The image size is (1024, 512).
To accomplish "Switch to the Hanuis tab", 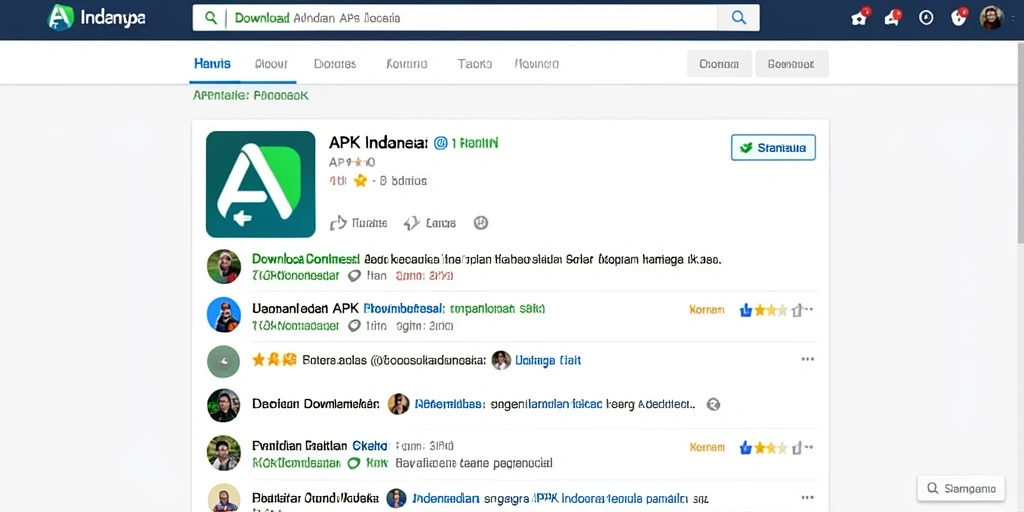I will pos(212,63).
